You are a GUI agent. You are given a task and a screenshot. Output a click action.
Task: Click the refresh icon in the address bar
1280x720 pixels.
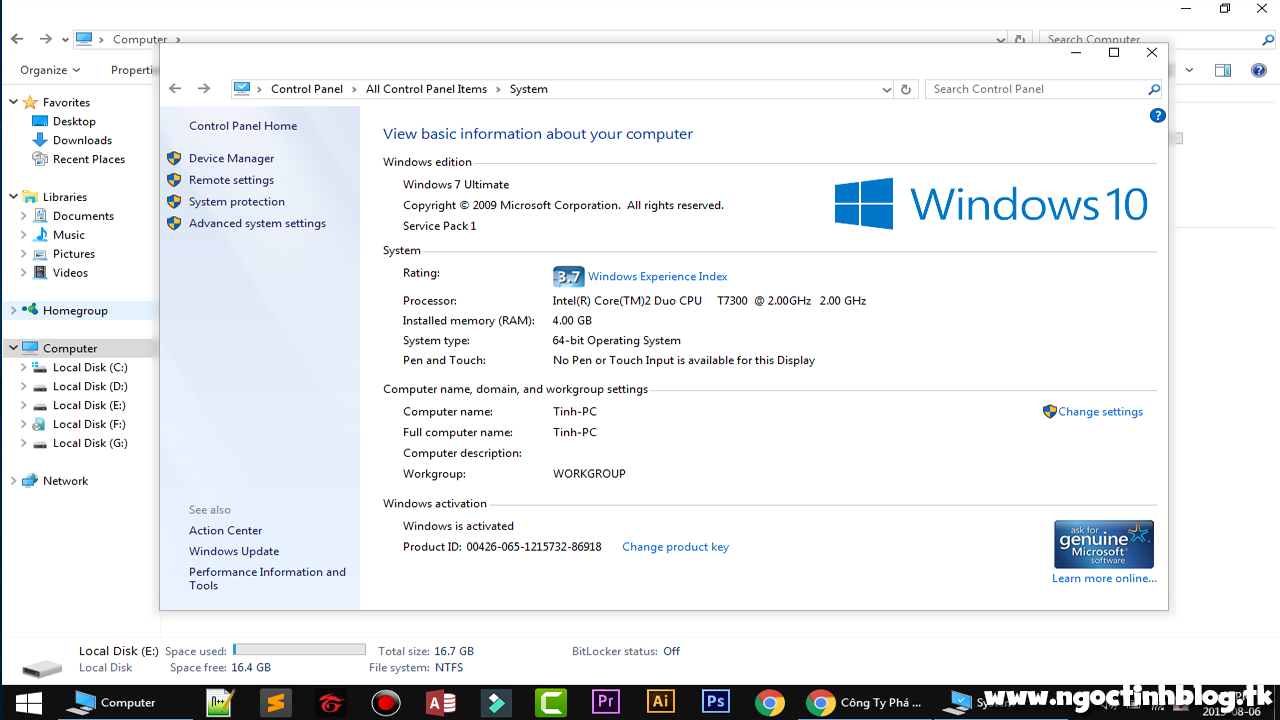tap(906, 89)
